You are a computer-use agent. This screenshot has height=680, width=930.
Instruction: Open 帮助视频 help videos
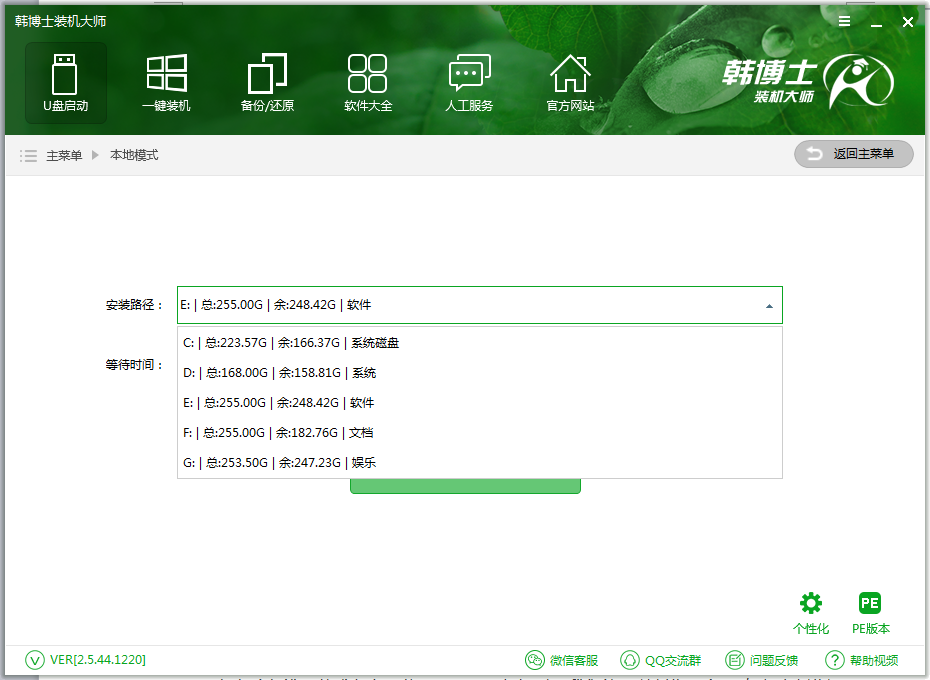[861, 660]
